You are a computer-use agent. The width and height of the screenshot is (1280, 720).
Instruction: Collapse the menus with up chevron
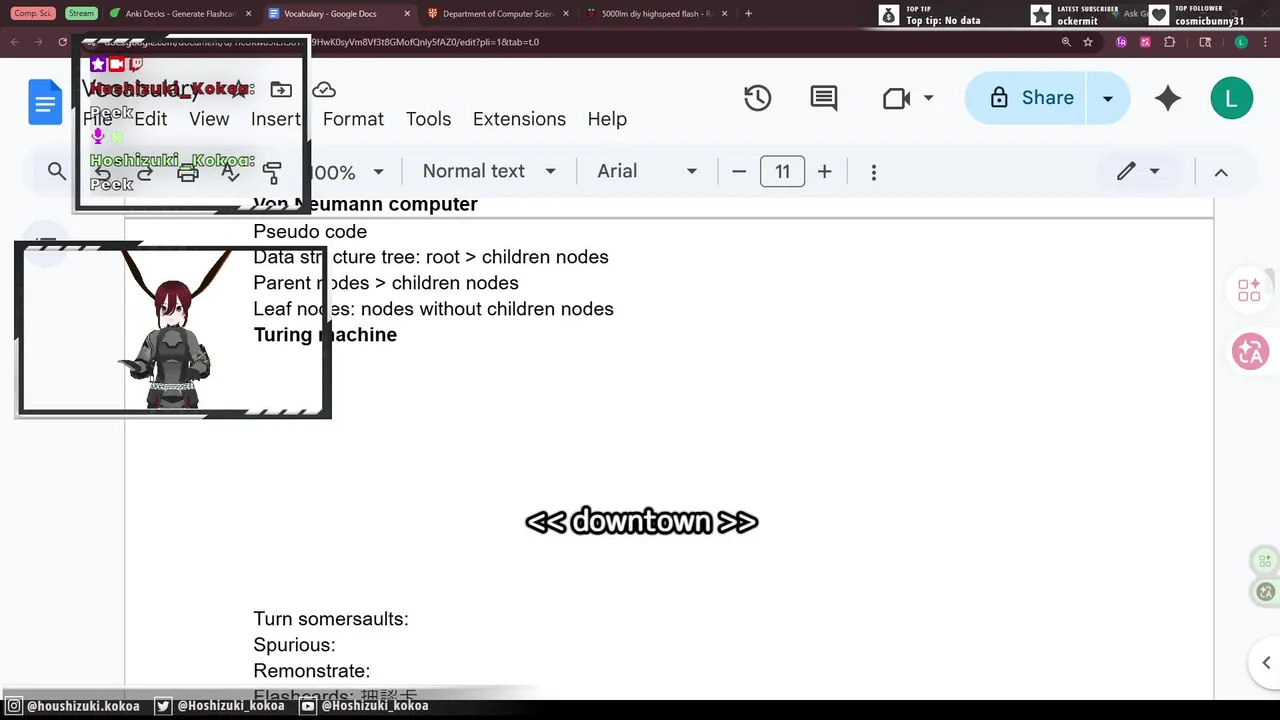(x=1221, y=172)
